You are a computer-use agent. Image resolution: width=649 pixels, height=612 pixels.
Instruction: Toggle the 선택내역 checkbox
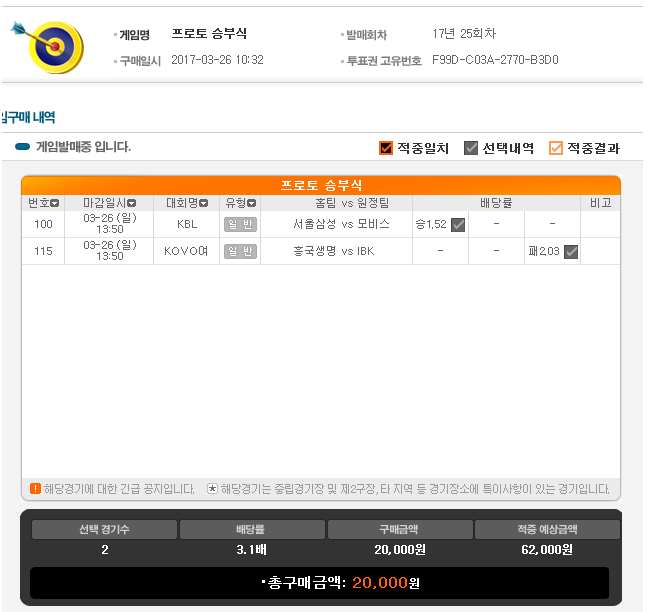coord(471,148)
